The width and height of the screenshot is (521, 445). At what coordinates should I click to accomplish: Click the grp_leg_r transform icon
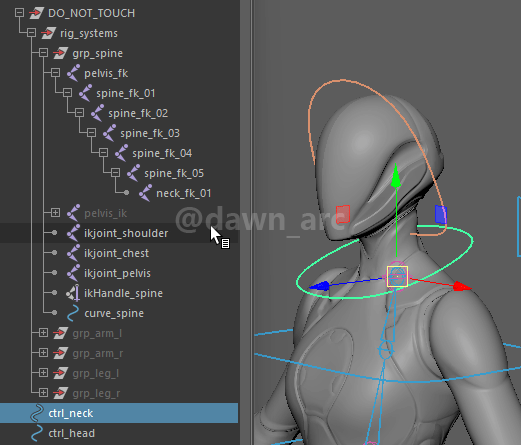click(x=60, y=393)
